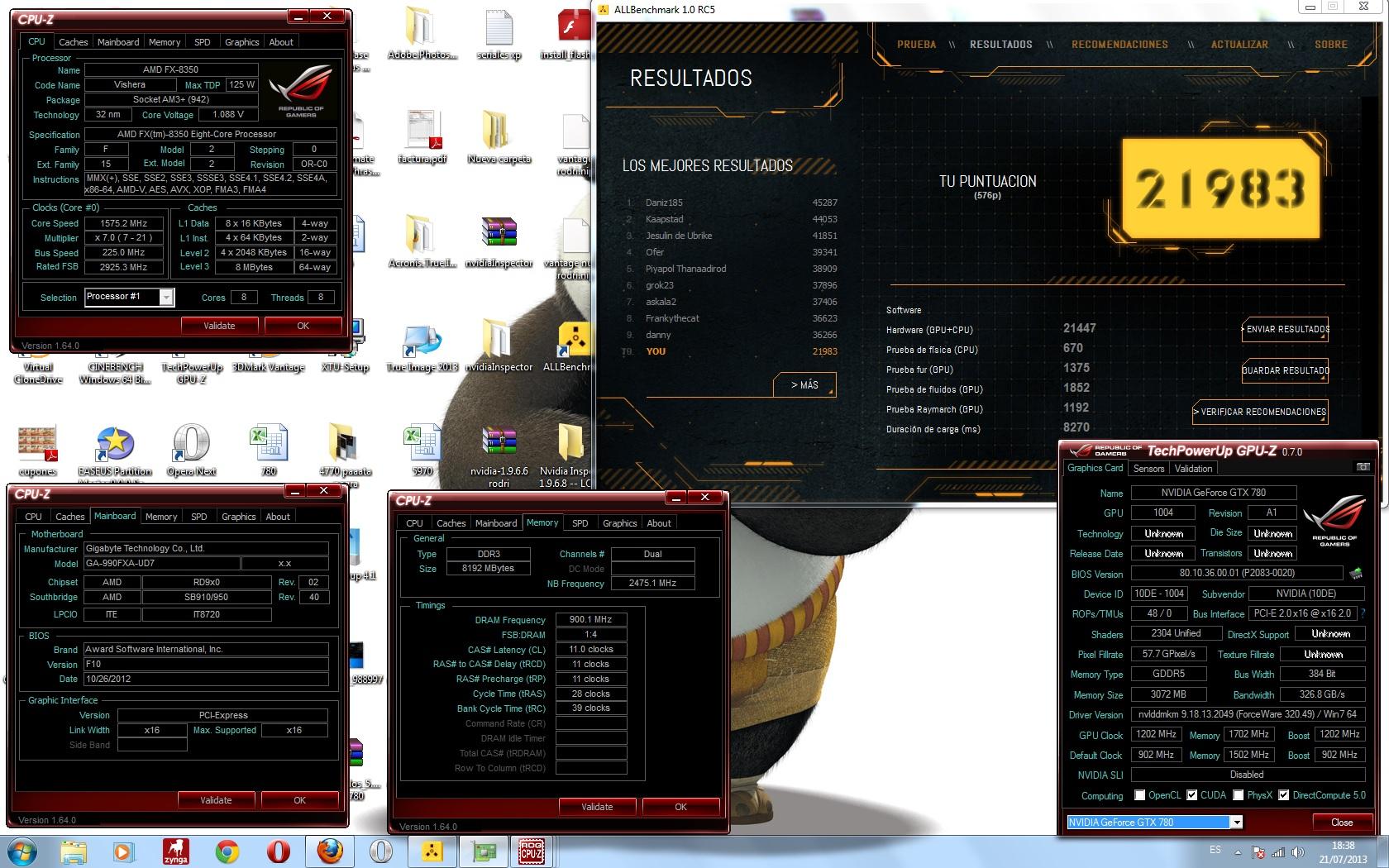Image resolution: width=1389 pixels, height=868 pixels.
Task: Open Firefox from the taskbar
Action: tap(329, 851)
